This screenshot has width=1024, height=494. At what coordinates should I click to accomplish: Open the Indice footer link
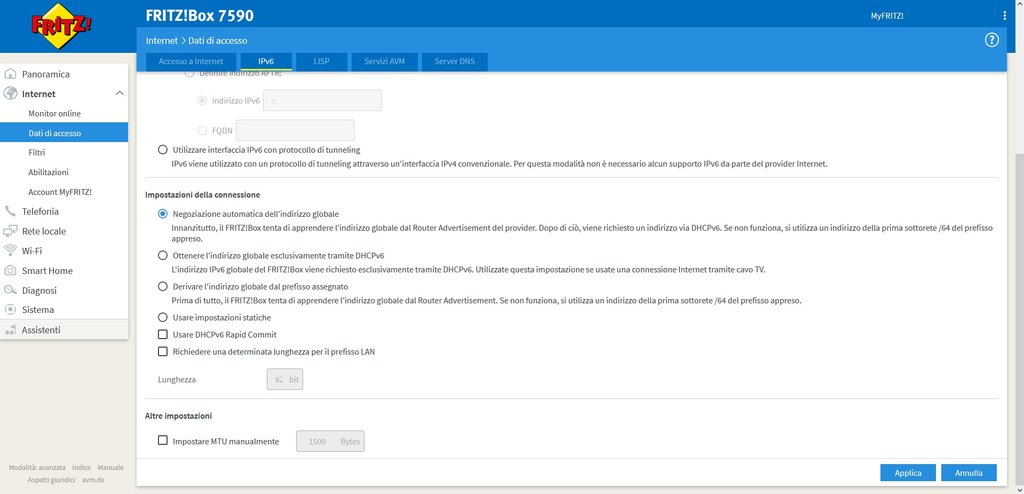[82, 468]
